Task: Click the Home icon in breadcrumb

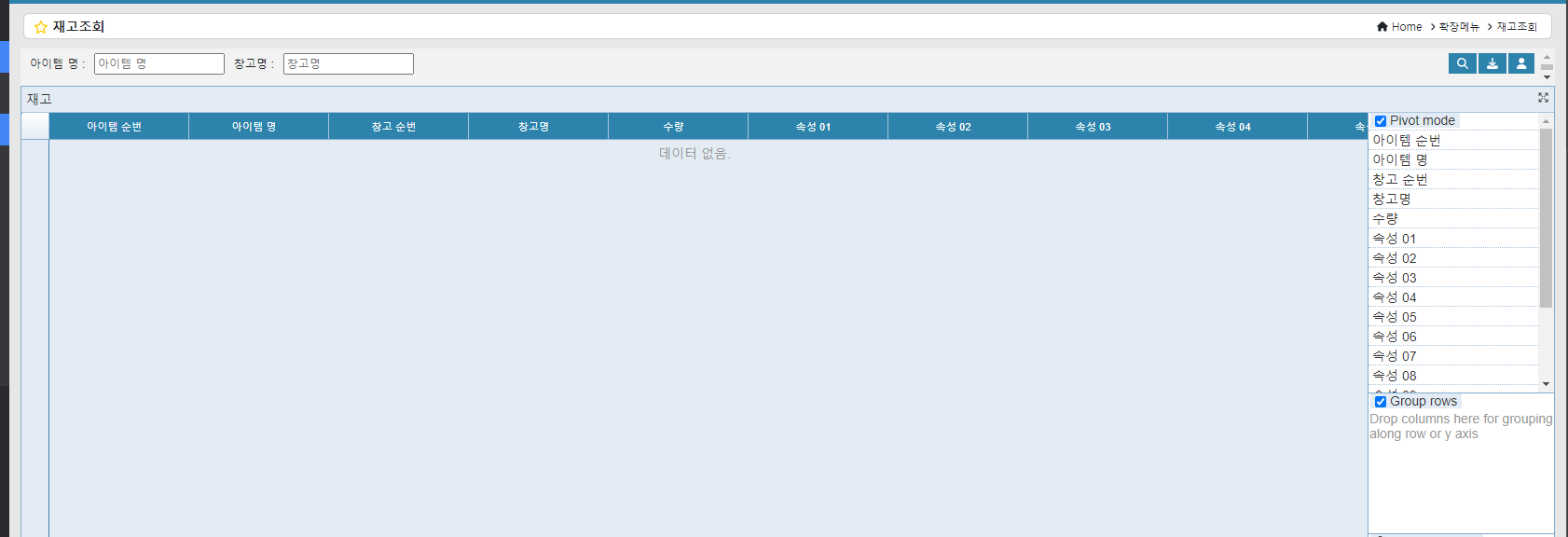Action: 1382,27
